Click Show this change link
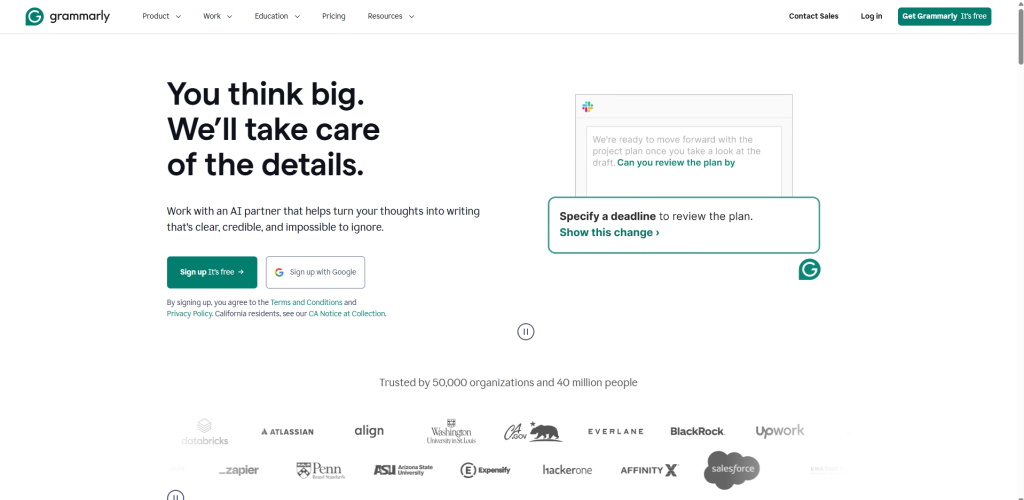The height and width of the screenshot is (500, 1024). click(x=609, y=232)
